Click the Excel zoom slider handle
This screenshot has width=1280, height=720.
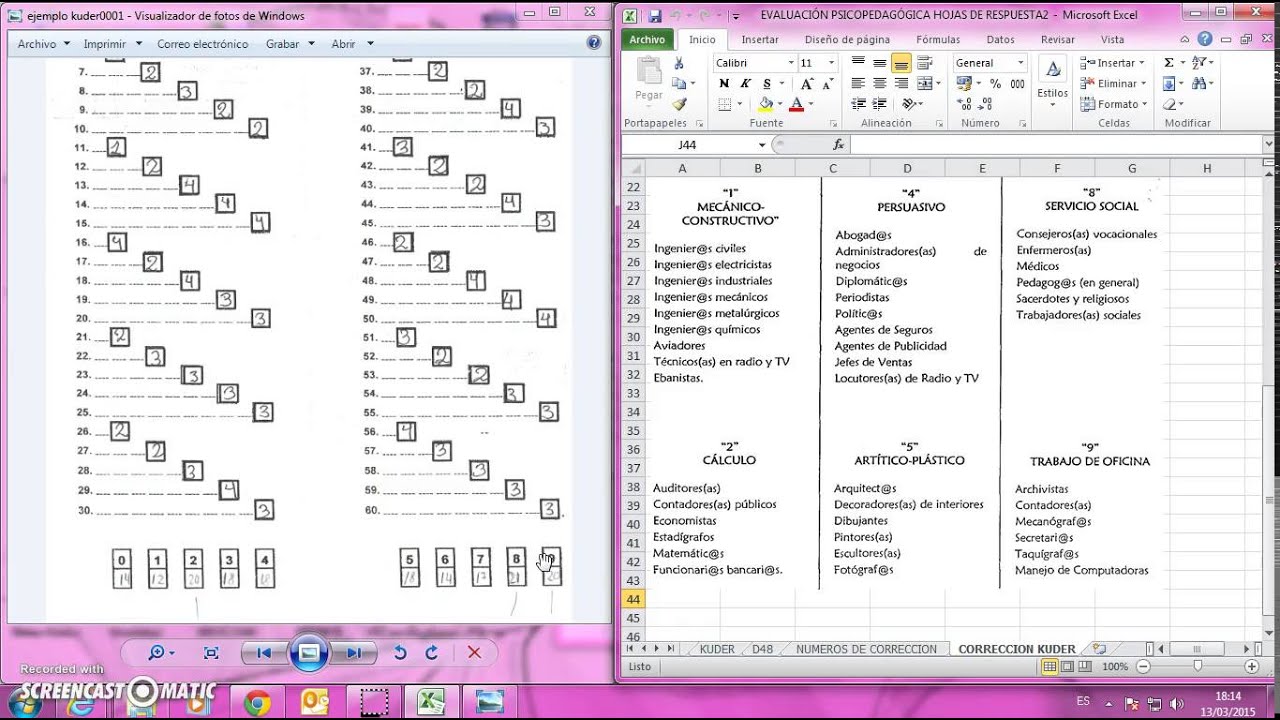tap(1197, 666)
